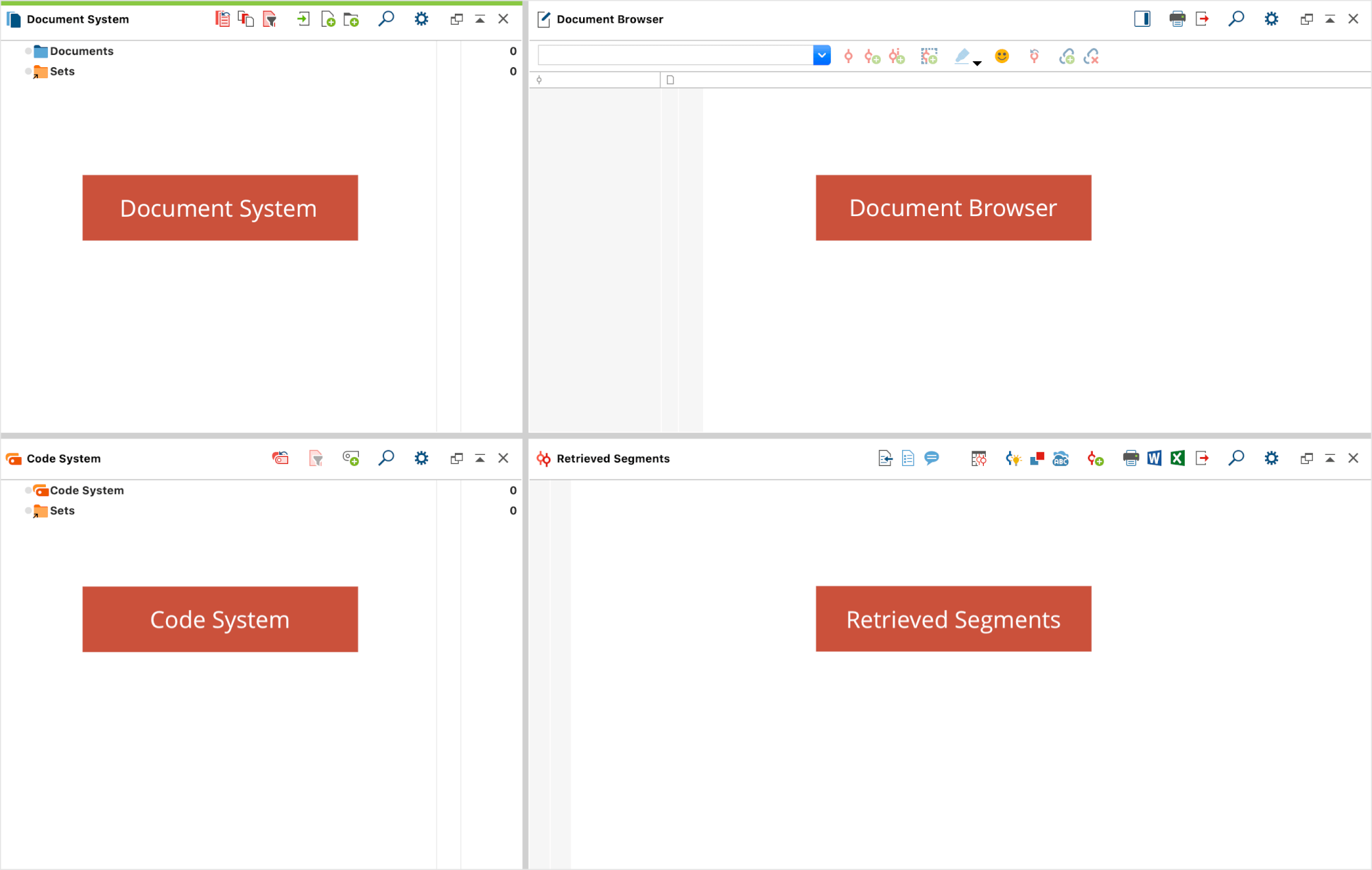Image resolution: width=1372 pixels, height=870 pixels.
Task: Open search in Retrieved Segments panel
Action: click(1236, 458)
